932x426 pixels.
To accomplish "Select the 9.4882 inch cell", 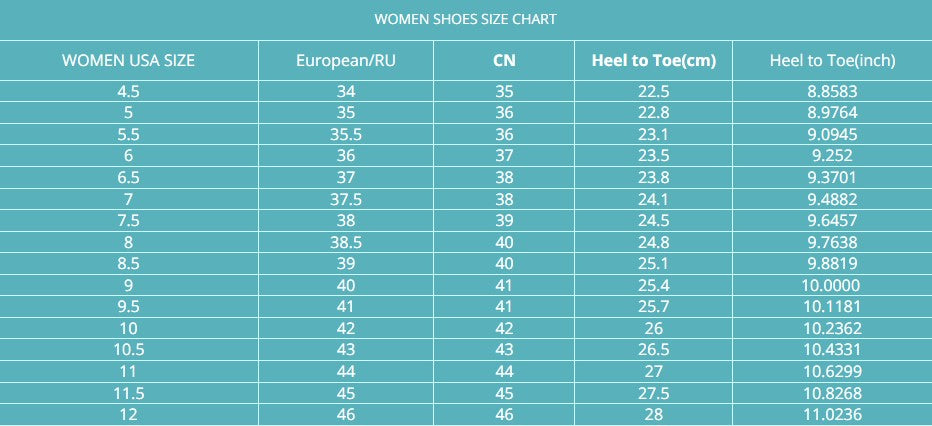I will [x=832, y=199].
